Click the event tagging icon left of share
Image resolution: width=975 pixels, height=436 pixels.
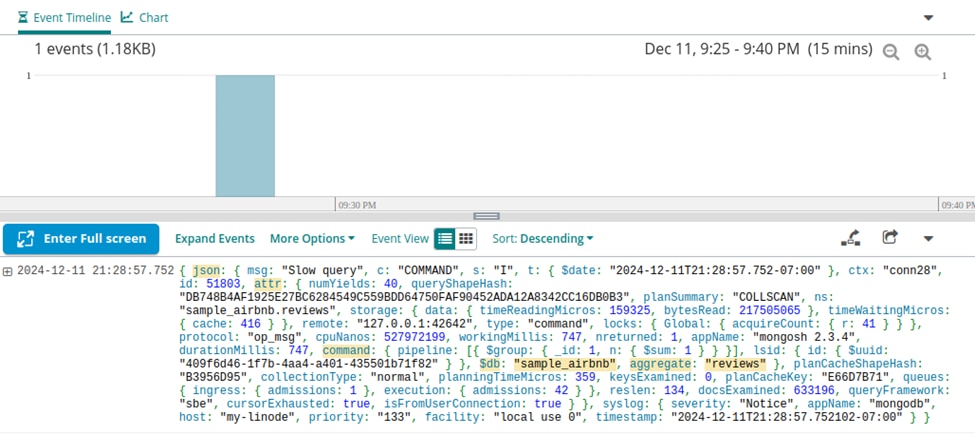[x=850, y=238]
